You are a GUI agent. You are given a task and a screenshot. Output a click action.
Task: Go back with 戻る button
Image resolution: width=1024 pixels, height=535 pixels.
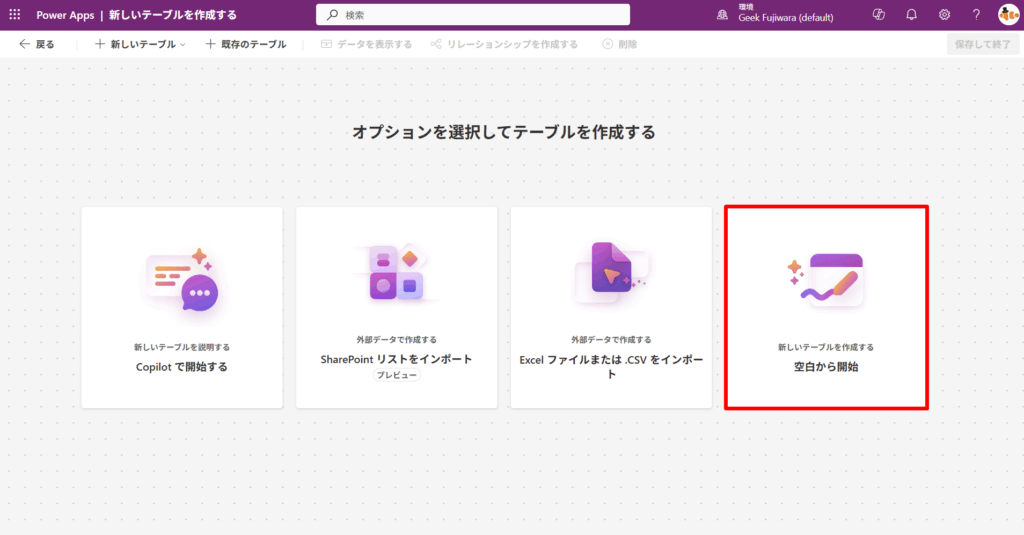pyautogui.click(x=37, y=44)
